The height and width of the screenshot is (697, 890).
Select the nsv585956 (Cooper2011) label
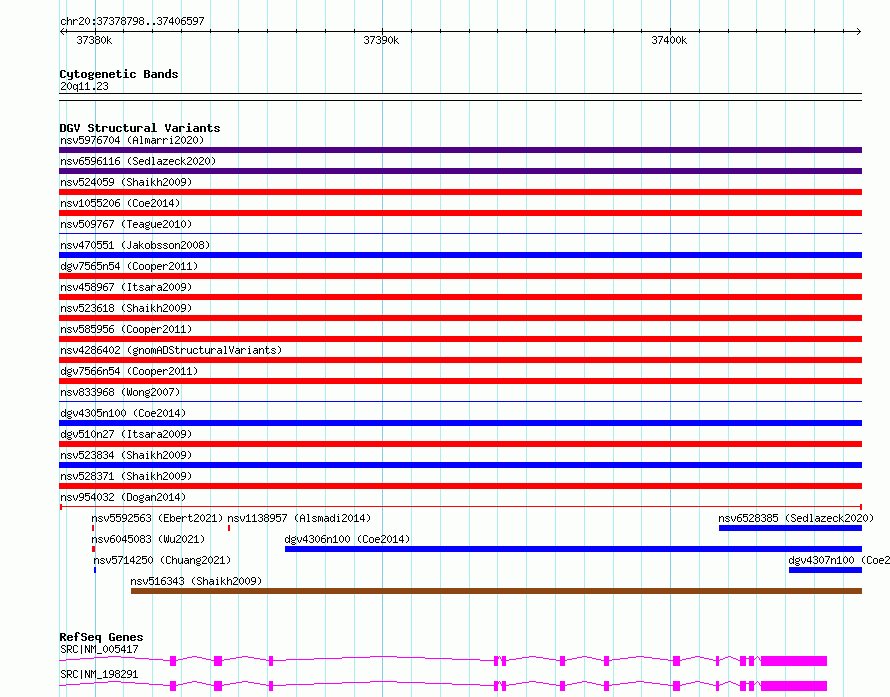point(126,329)
